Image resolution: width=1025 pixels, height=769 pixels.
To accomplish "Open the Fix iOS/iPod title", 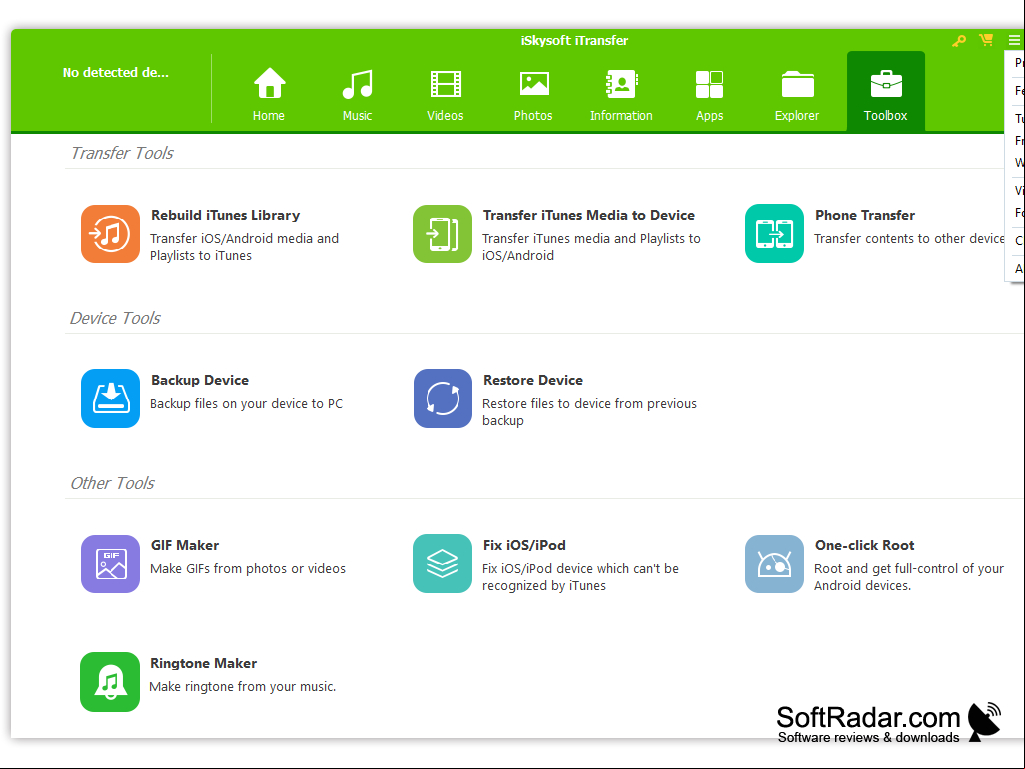I will (524, 545).
